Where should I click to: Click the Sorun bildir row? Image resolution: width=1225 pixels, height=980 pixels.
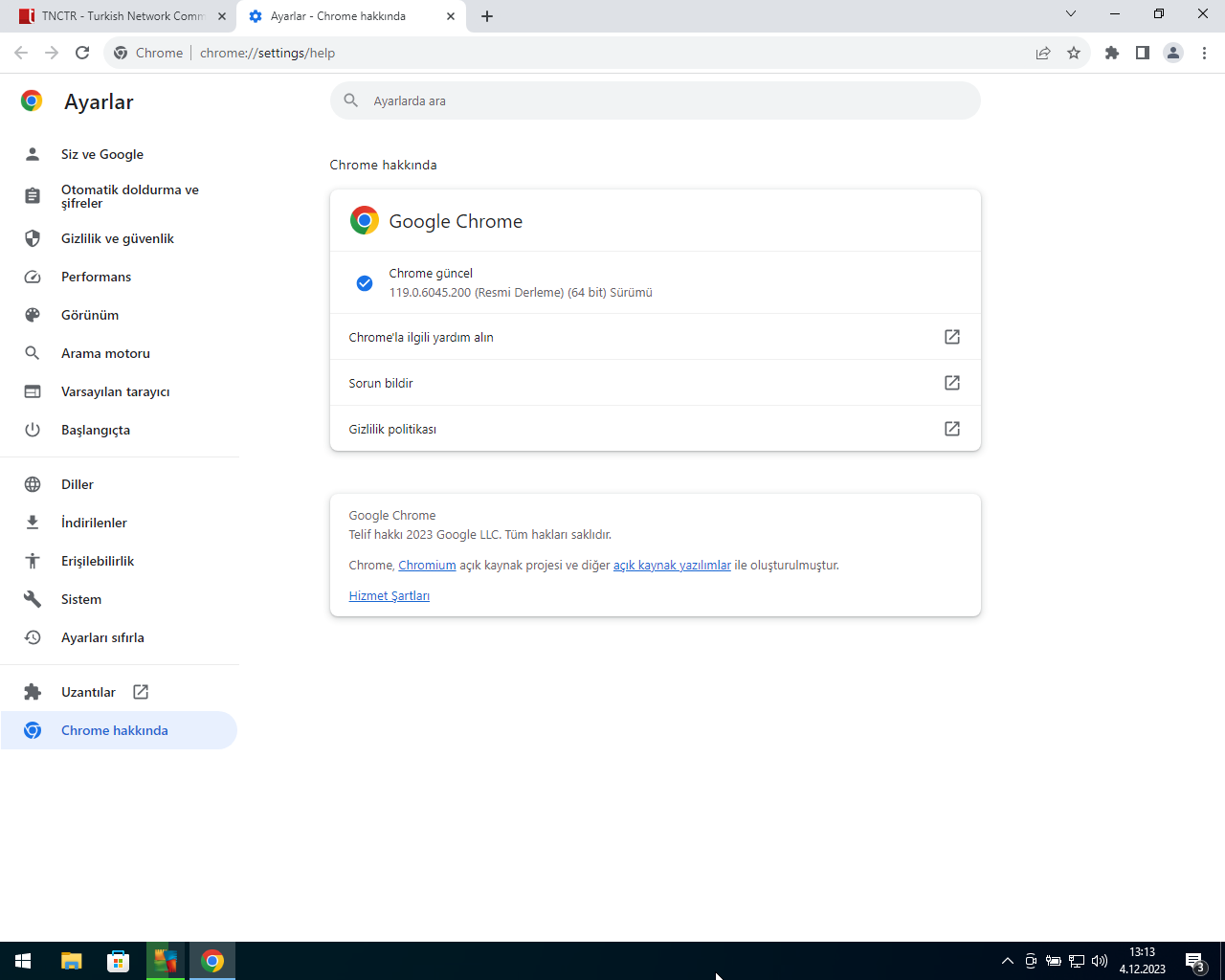click(x=655, y=383)
